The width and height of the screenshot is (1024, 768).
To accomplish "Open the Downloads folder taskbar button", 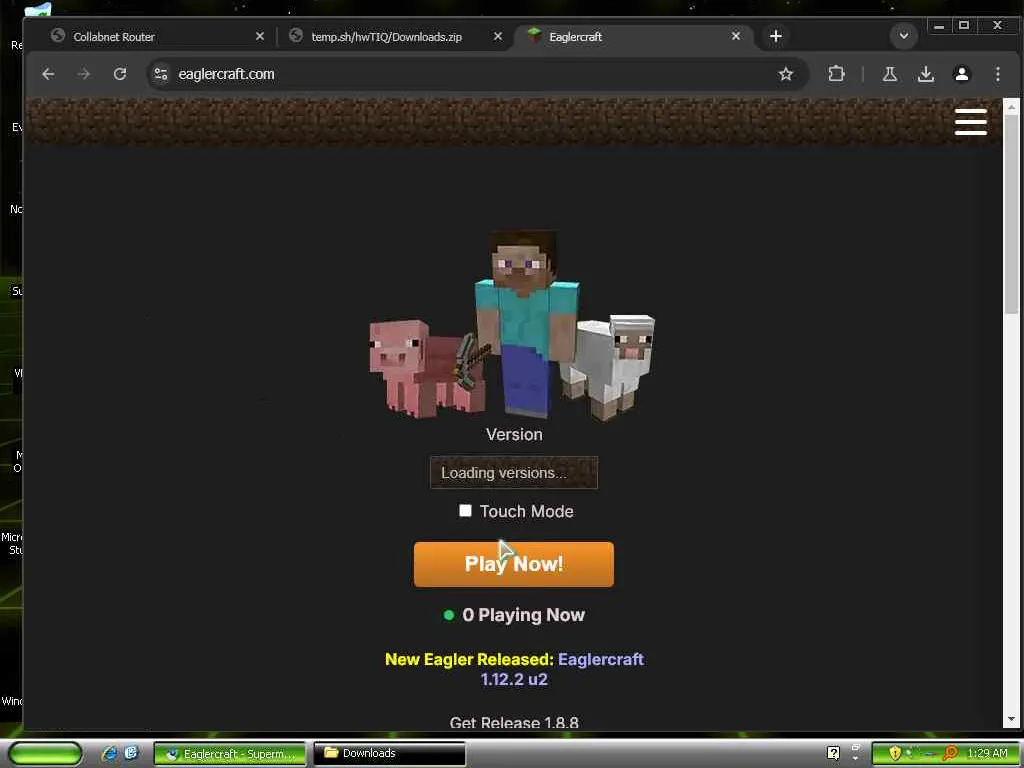I will point(389,754).
